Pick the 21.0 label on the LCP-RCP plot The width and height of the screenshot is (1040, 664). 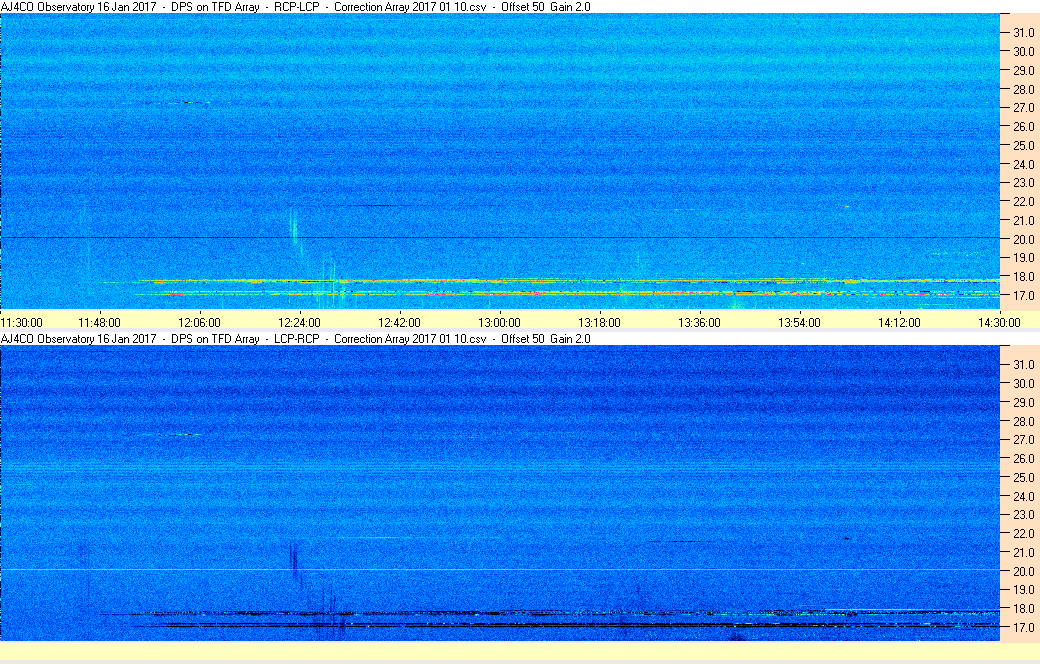(x=1023, y=553)
